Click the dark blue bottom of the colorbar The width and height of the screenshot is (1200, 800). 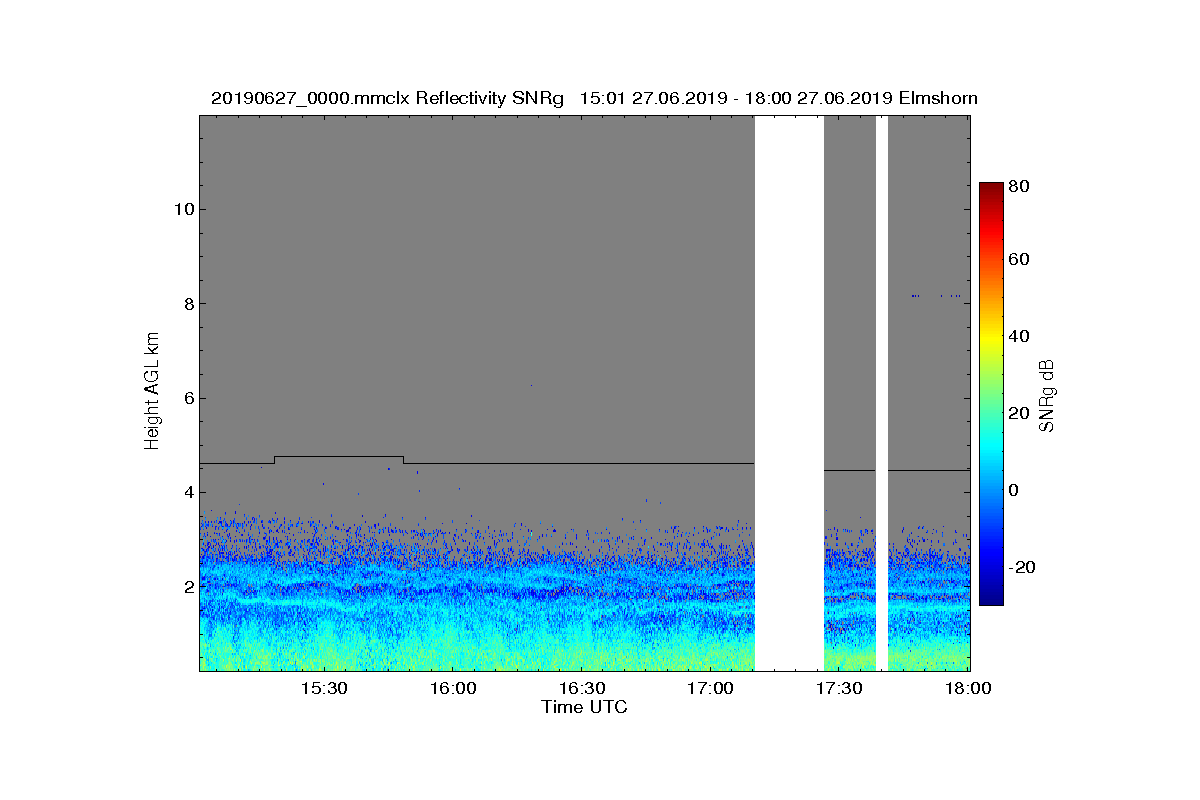990,596
